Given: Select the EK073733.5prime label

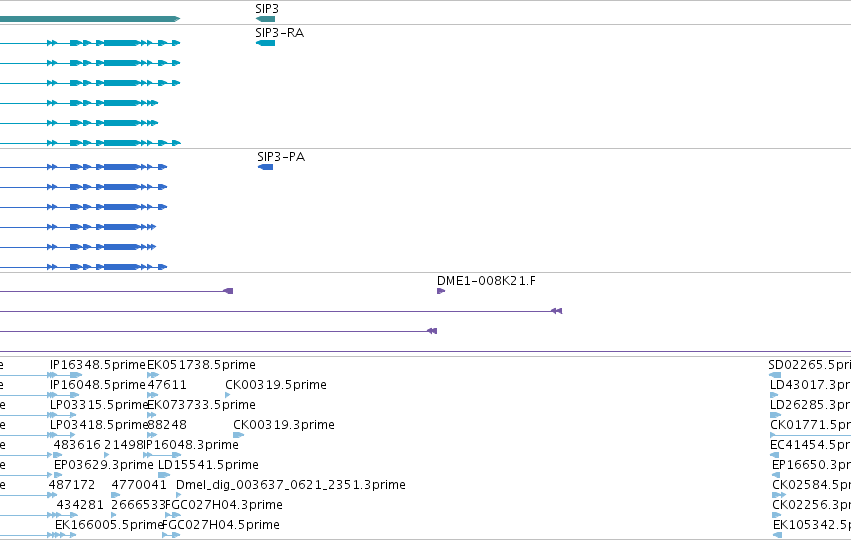Looking at the screenshot, I should pyautogui.click(x=201, y=405).
